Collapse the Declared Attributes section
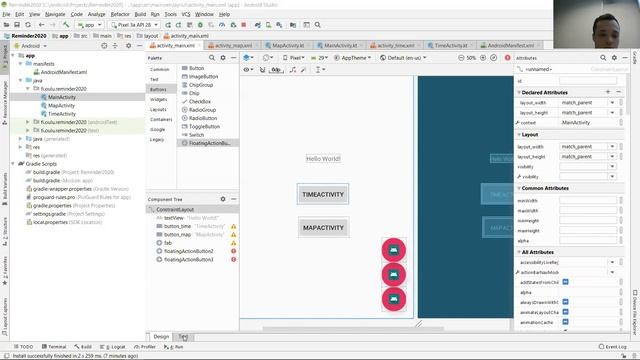This screenshot has width=640, height=360. point(519,93)
